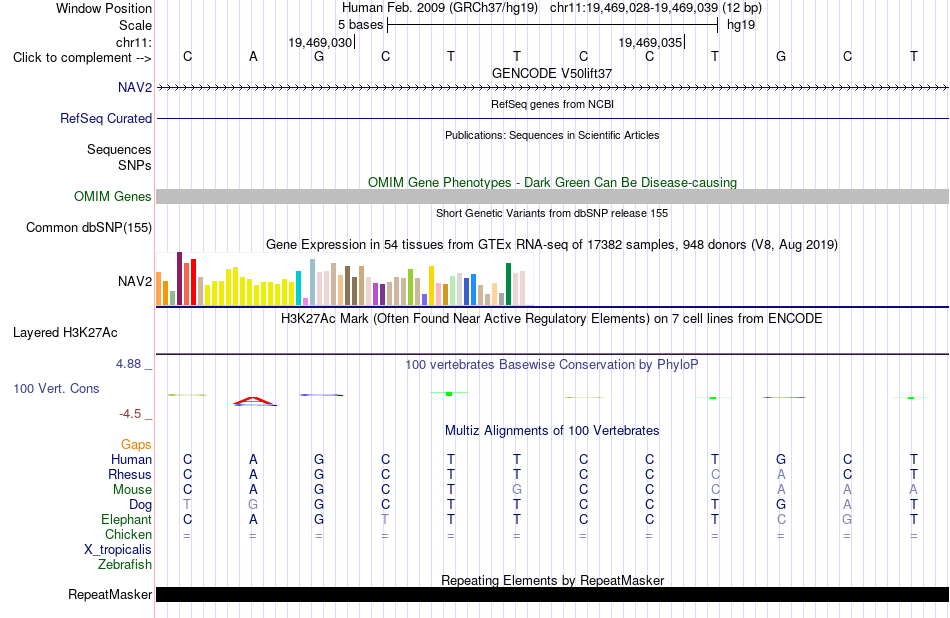Click the red PhyloP peak below base A
The height and width of the screenshot is (618, 950).
click(254, 400)
